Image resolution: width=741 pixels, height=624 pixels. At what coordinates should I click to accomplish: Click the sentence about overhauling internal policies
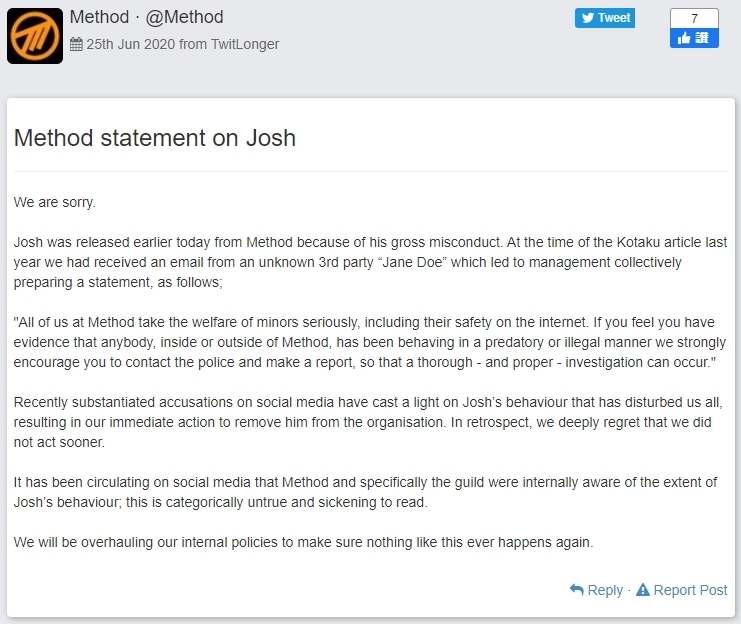point(304,542)
